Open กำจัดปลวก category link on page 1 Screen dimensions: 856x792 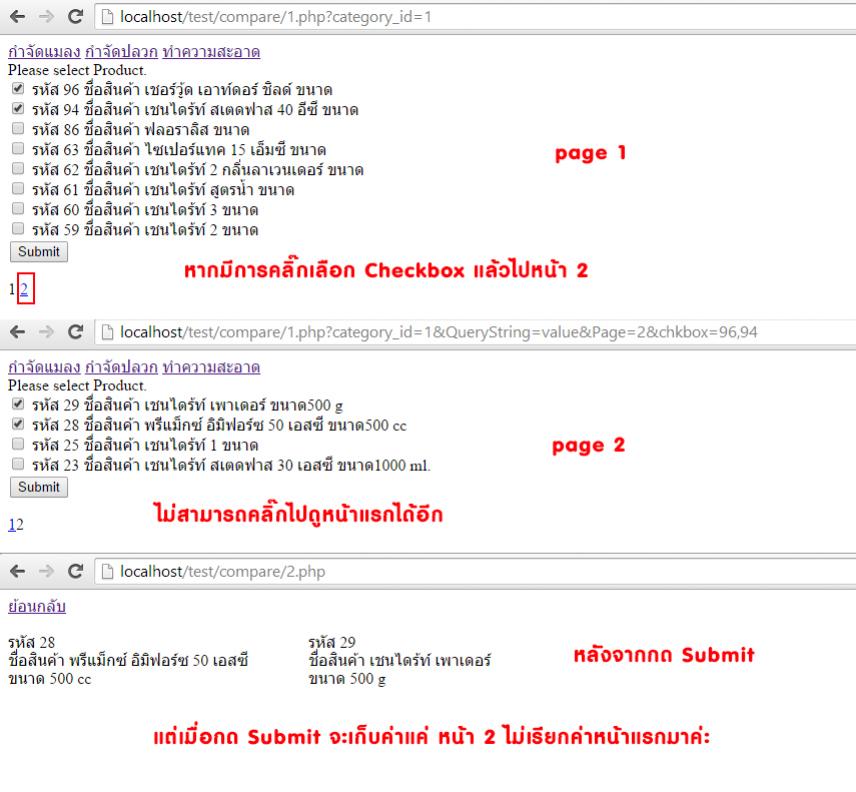pyautogui.click(x=121, y=52)
